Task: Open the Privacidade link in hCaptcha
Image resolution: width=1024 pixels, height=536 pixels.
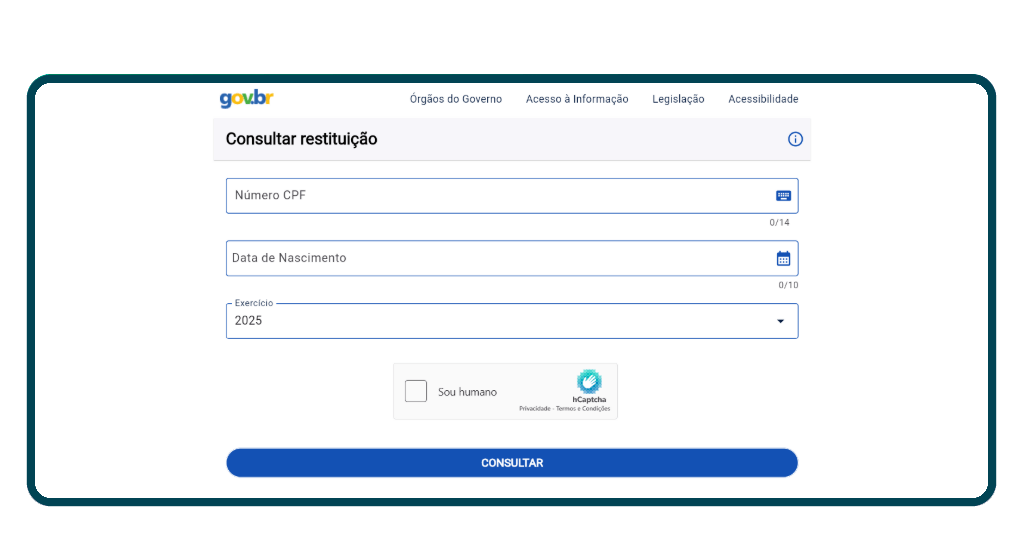Action: point(534,409)
